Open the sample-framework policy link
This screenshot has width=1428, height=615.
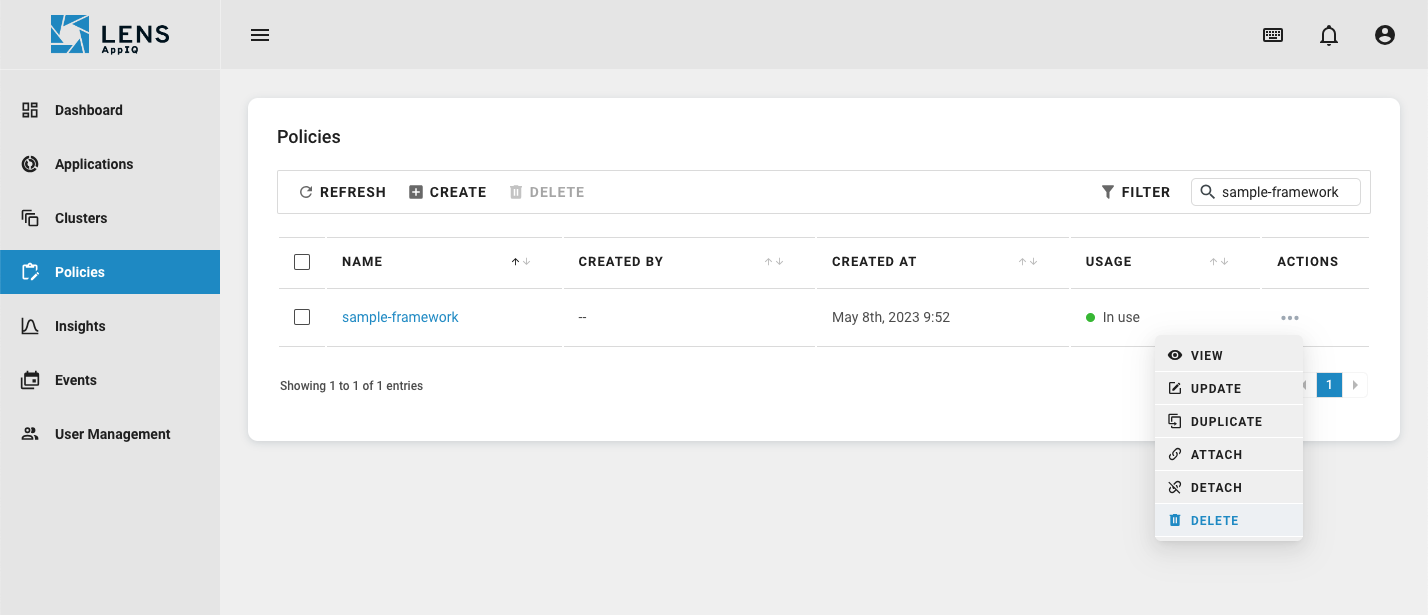coord(400,317)
